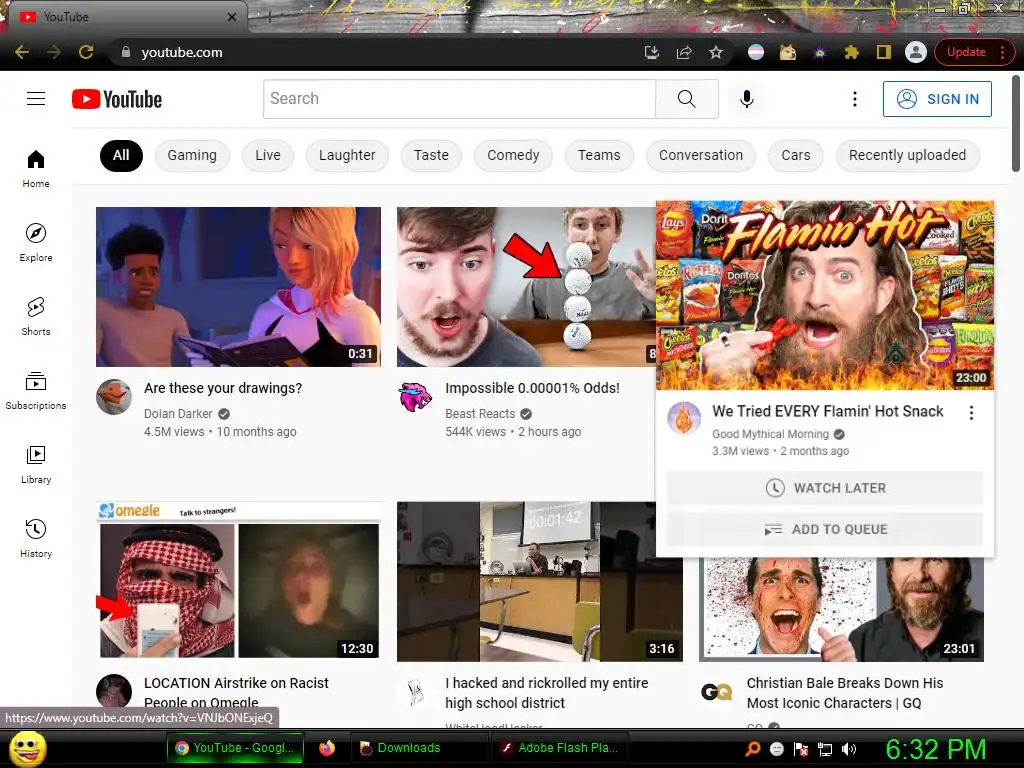Select the Laughter filter chip
1024x768 pixels.
point(347,155)
